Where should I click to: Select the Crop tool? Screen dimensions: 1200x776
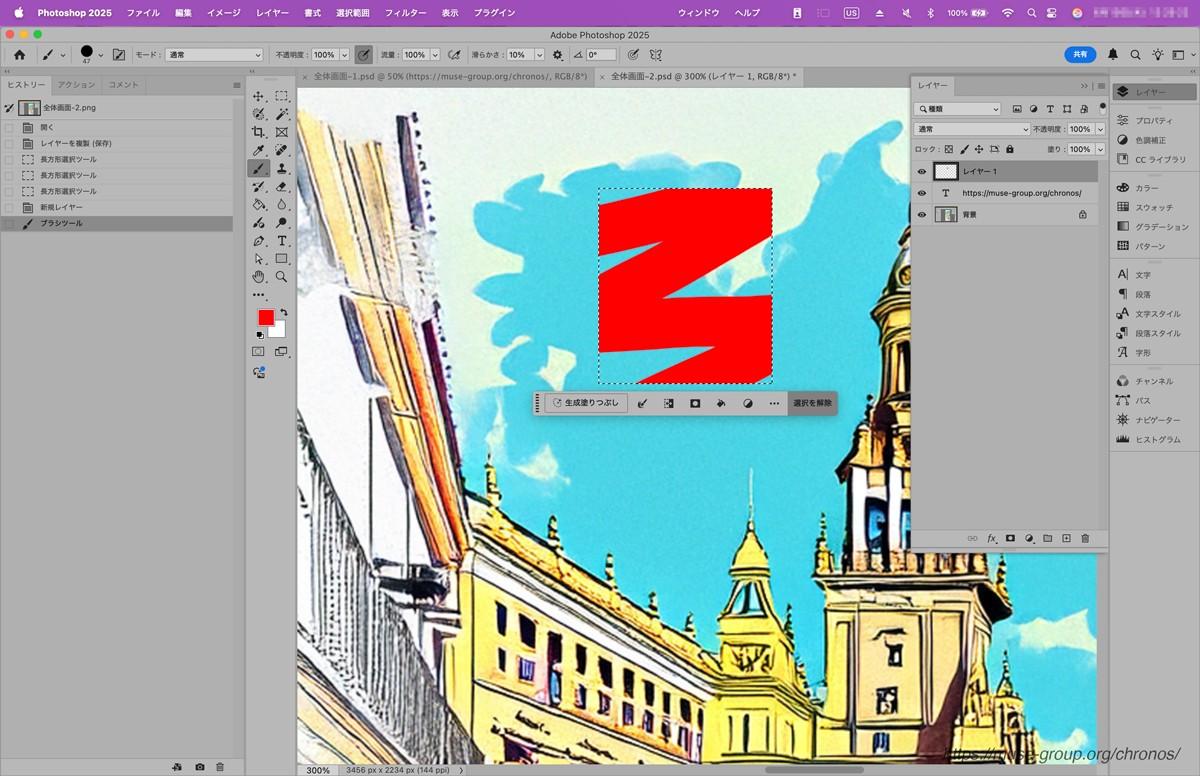tap(259, 132)
